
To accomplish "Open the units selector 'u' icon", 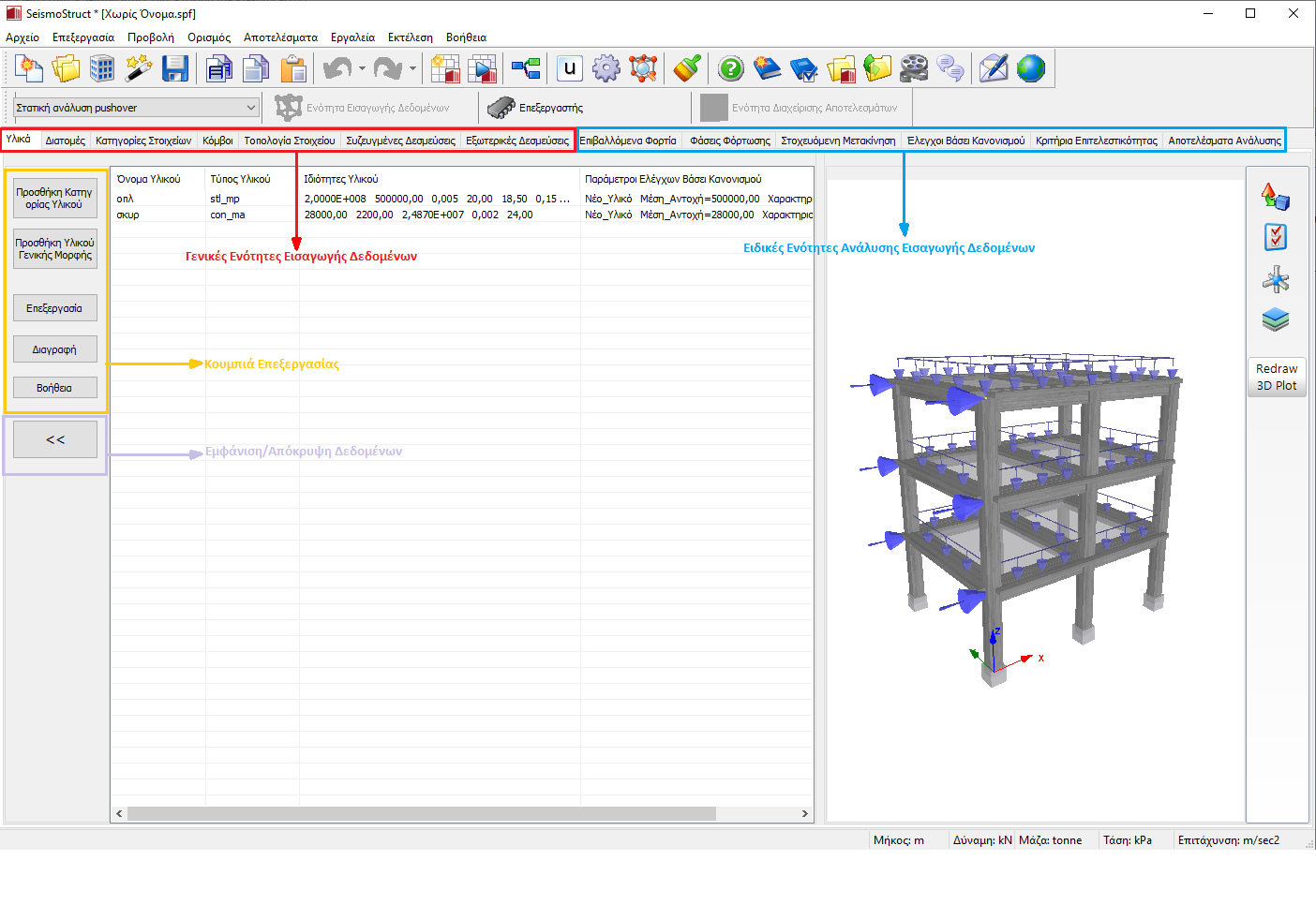I will (x=569, y=68).
